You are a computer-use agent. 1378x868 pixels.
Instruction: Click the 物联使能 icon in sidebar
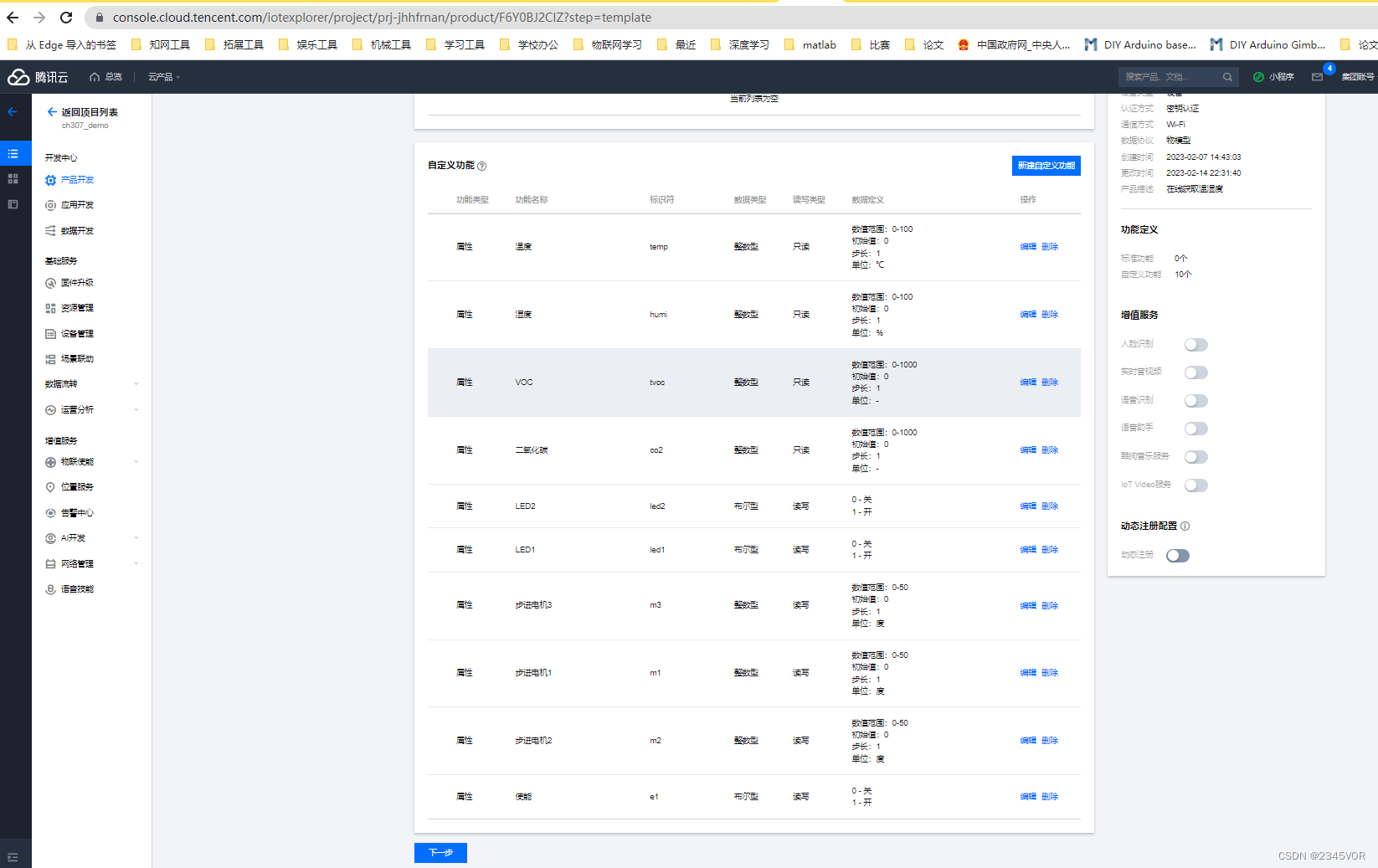coord(50,462)
